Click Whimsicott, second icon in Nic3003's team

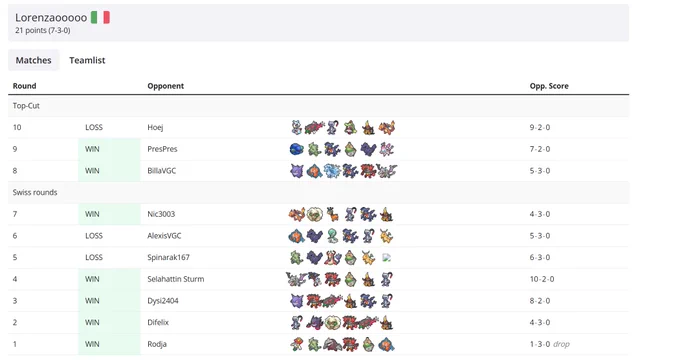pyautogui.click(x=314, y=214)
